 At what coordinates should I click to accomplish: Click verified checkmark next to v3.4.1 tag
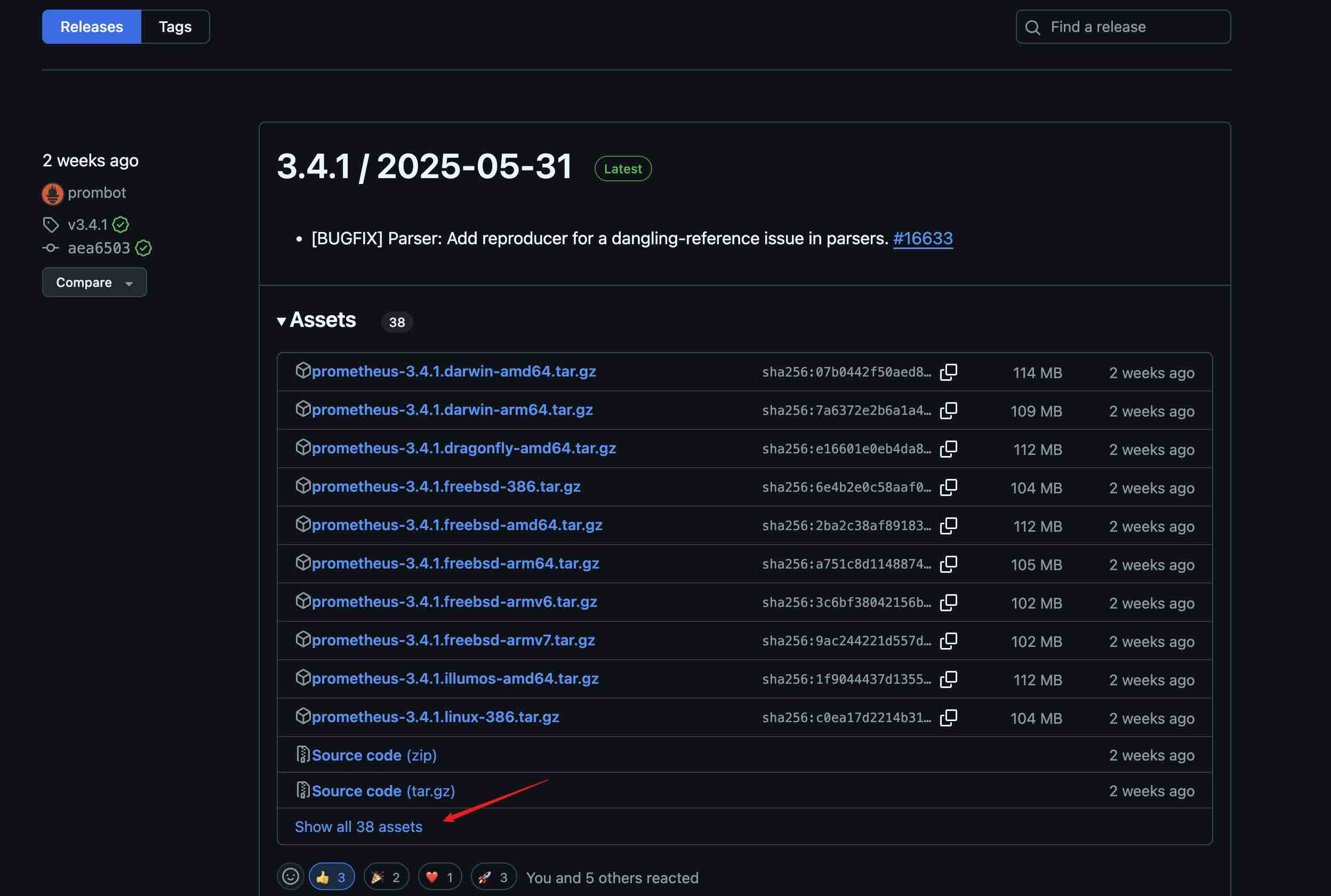121,225
